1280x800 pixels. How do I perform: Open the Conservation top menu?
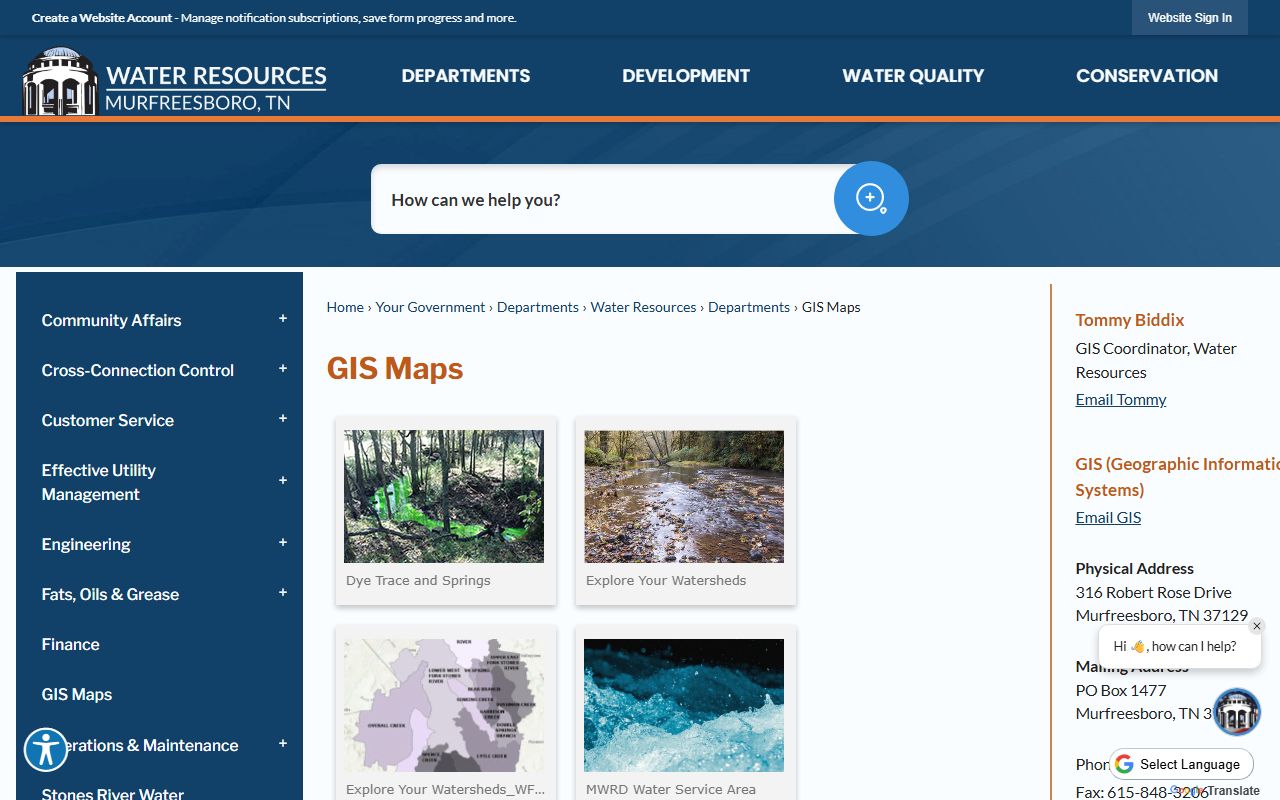(1147, 76)
